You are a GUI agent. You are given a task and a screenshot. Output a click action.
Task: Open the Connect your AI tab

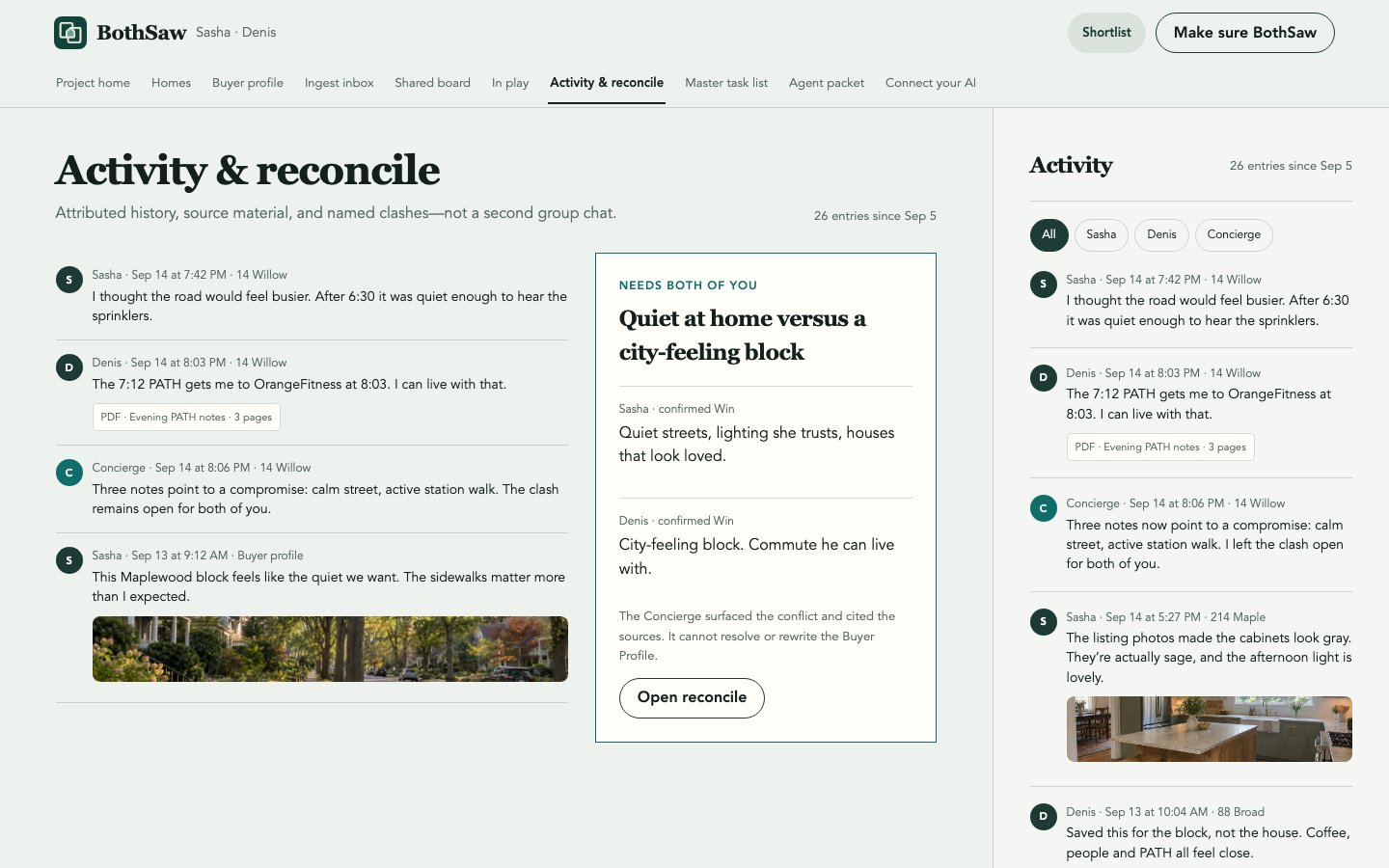(x=931, y=83)
